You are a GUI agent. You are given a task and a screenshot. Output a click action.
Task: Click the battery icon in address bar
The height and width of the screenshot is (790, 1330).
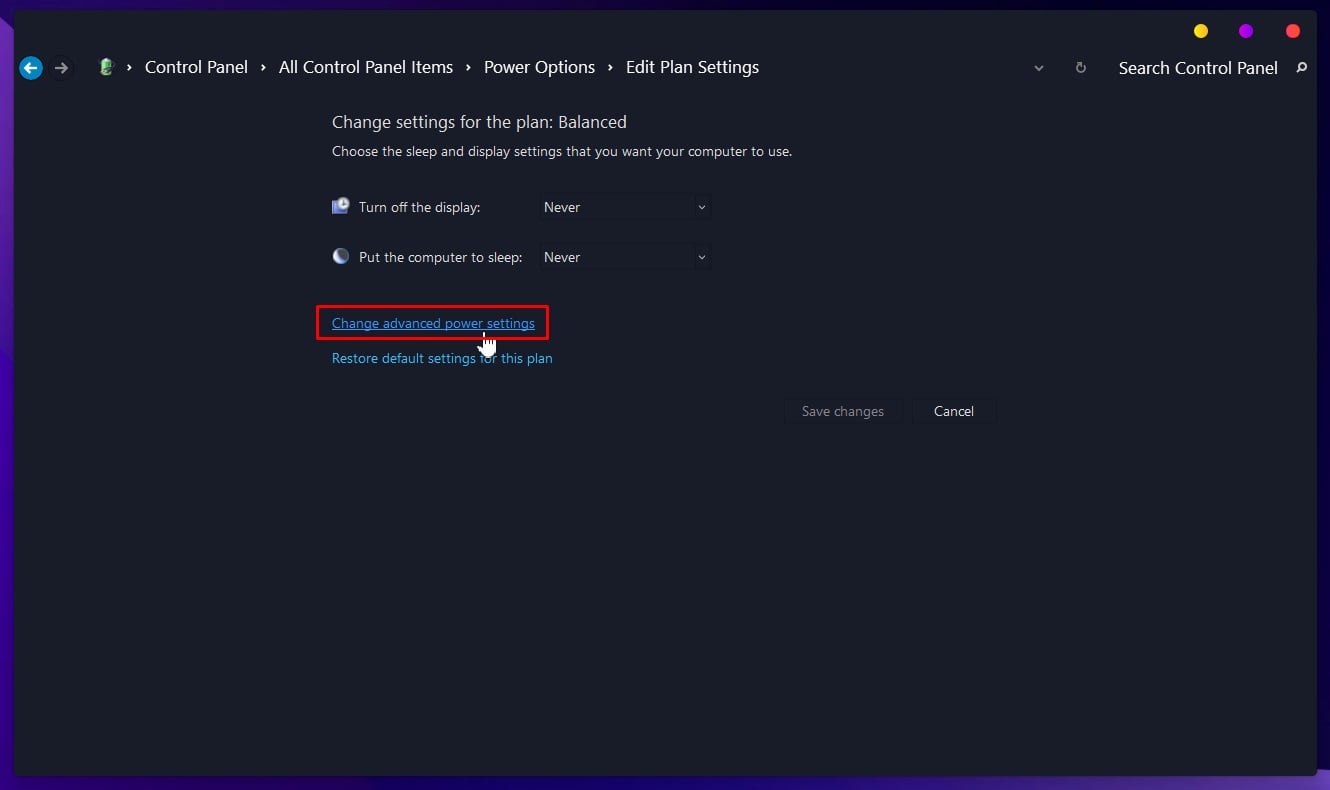tap(106, 68)
